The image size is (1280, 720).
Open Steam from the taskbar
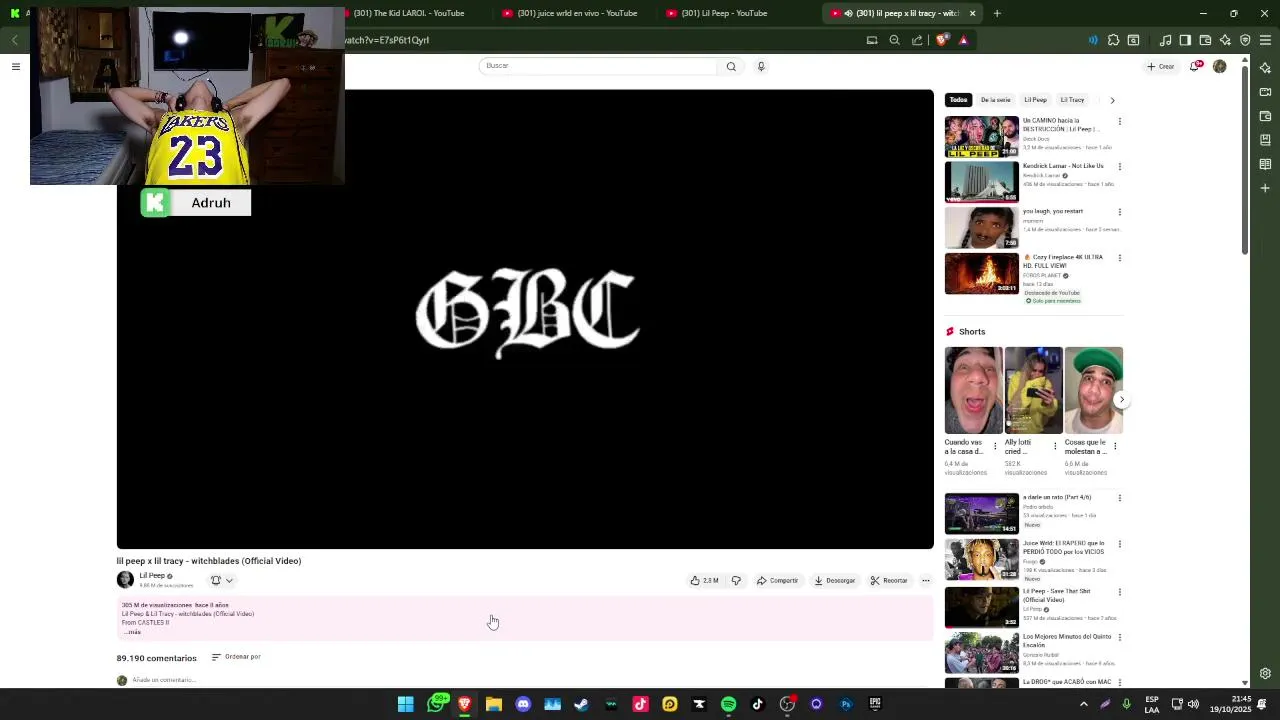[581, 704]
